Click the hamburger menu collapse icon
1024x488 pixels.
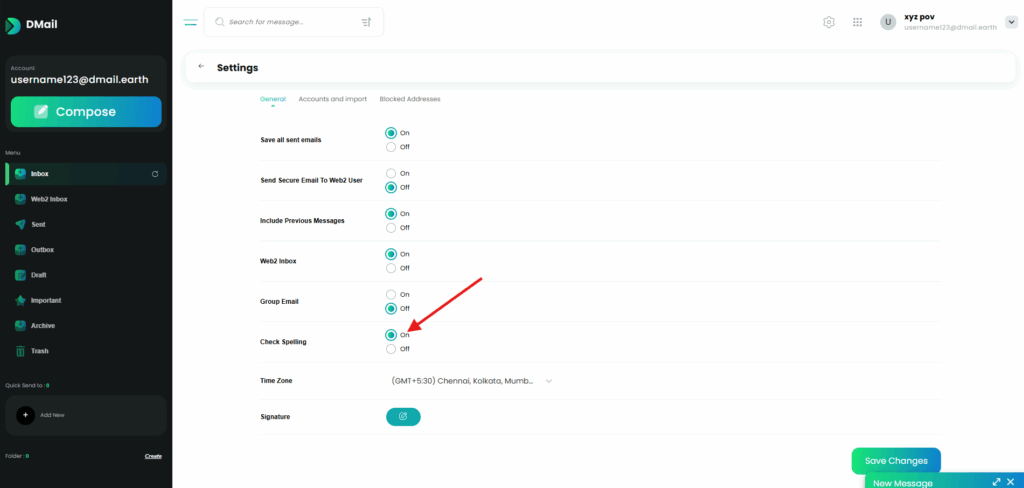pos(191,22)
